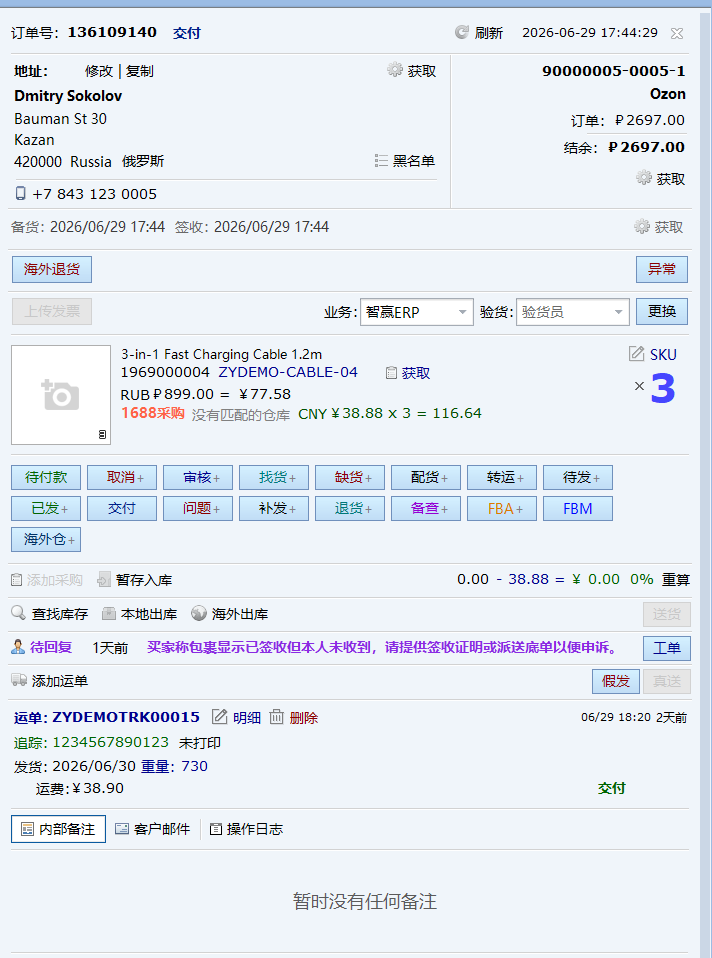This screenshot has width=712, height=958.
Task: Click the clipboard icon next to ZYDEMO-CABLE-04
Action: click(x=392, y=373)
